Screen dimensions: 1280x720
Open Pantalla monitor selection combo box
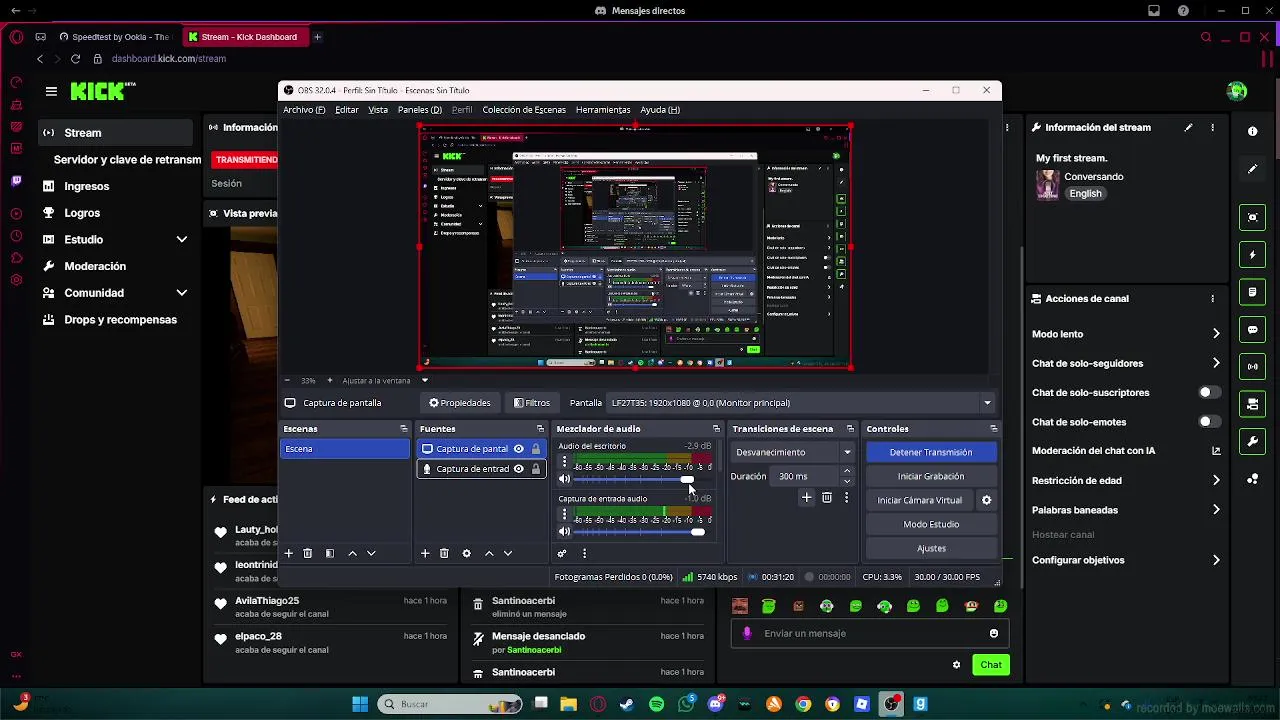point(800,403)
